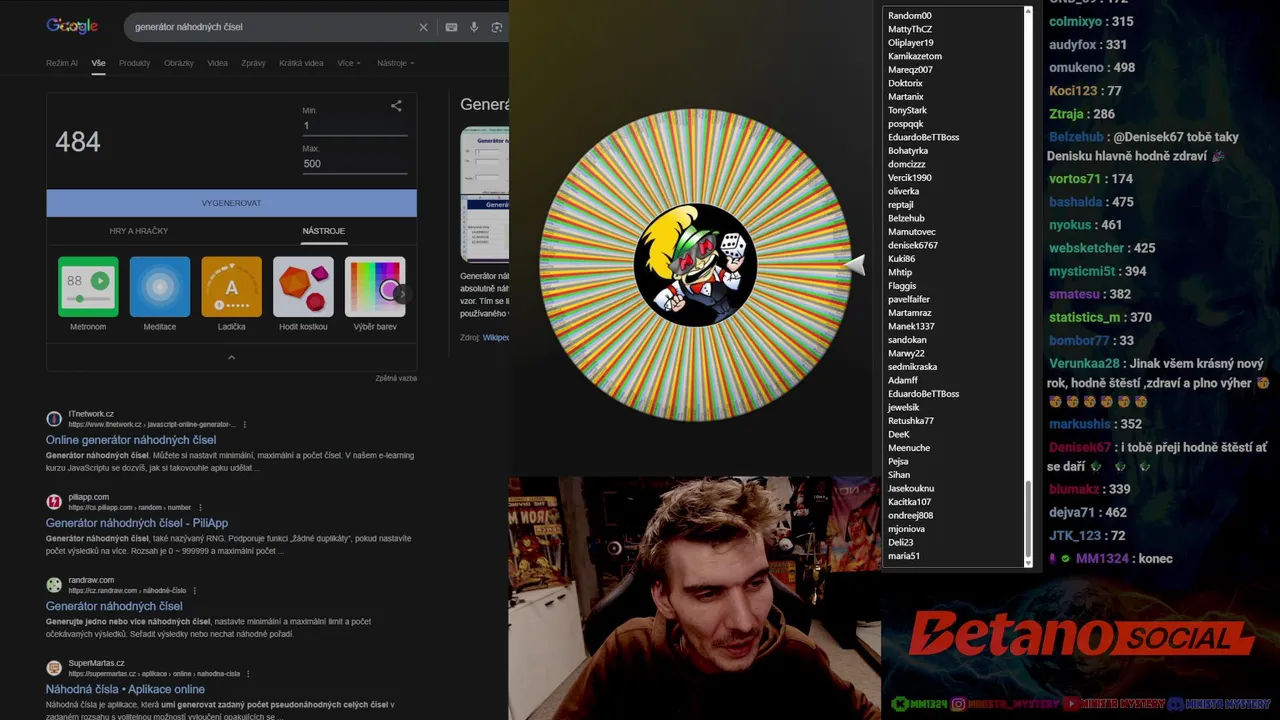Viewport: 1280px width, 720px height.
Task: Select Kamikazetom in the name list
Action: 915,56
